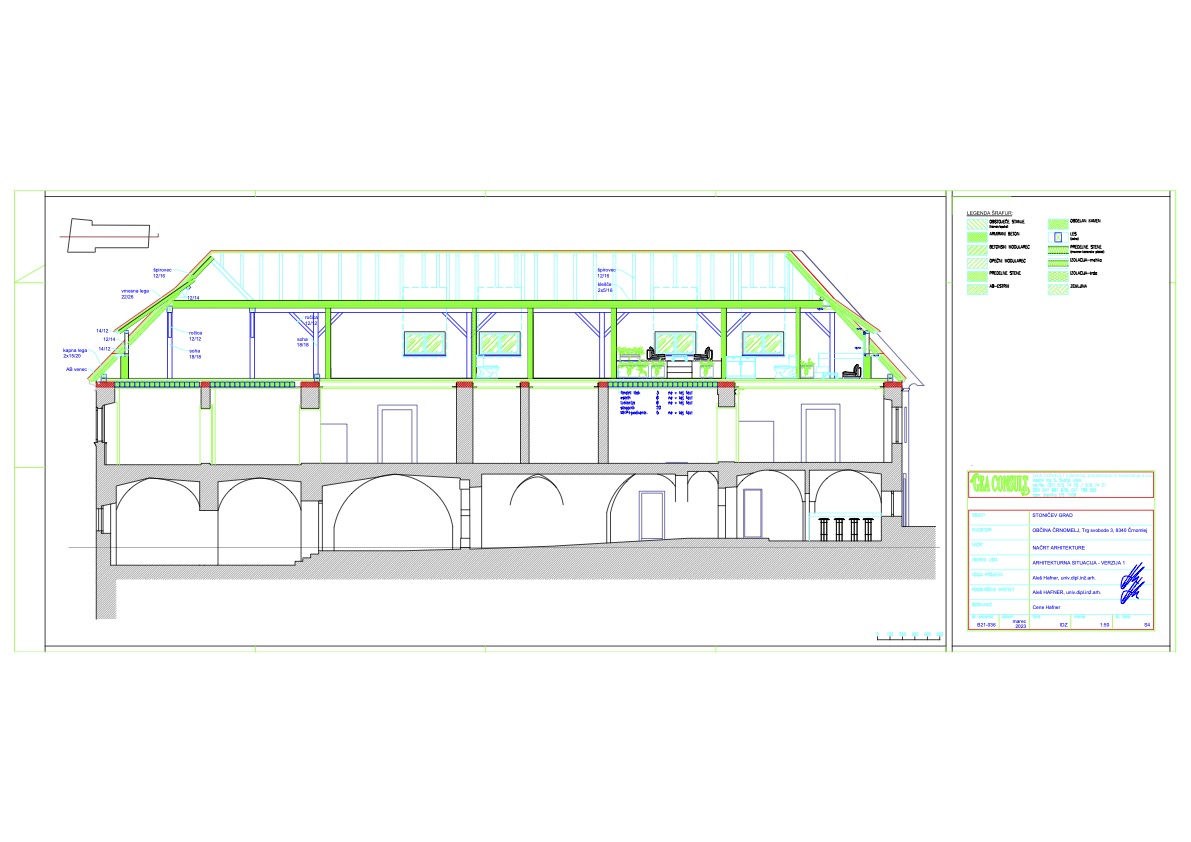Click the B21-036 project number cell
This screenshot has height=842, width=1191.
pyautogui.click(x=985, y=624)
